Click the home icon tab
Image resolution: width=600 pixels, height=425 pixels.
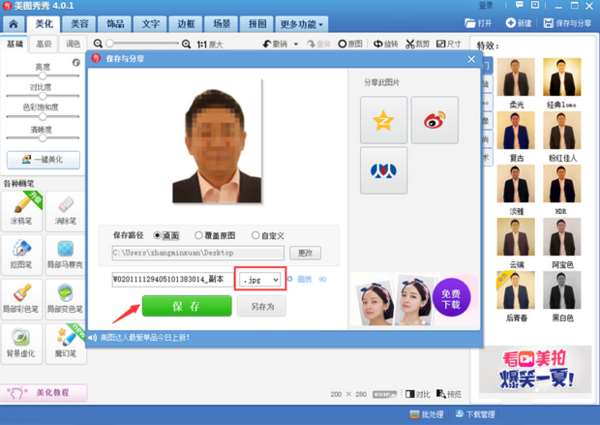point(13,24)
